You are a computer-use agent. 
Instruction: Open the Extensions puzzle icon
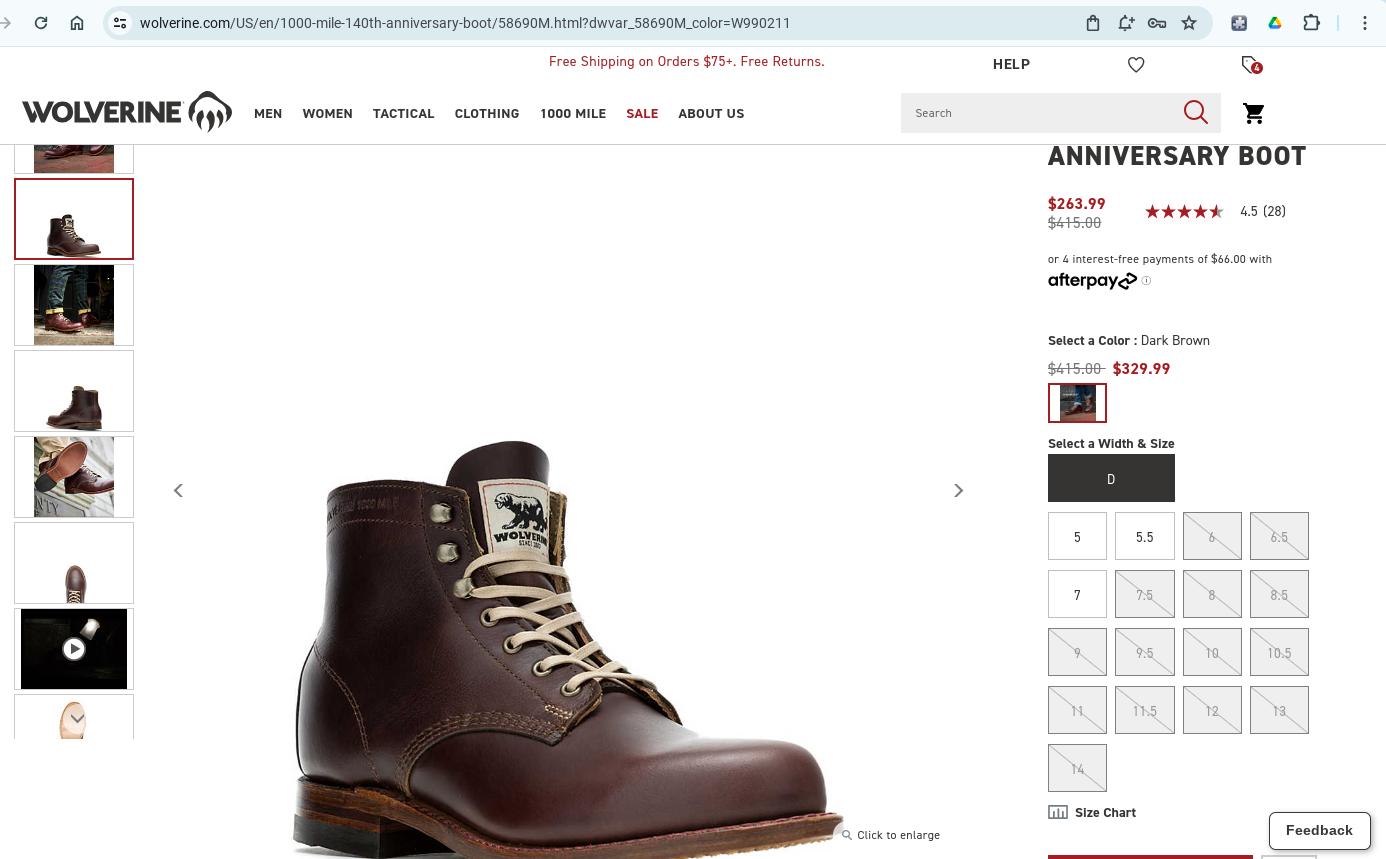pyautogui.click(x=1312, y=23)
